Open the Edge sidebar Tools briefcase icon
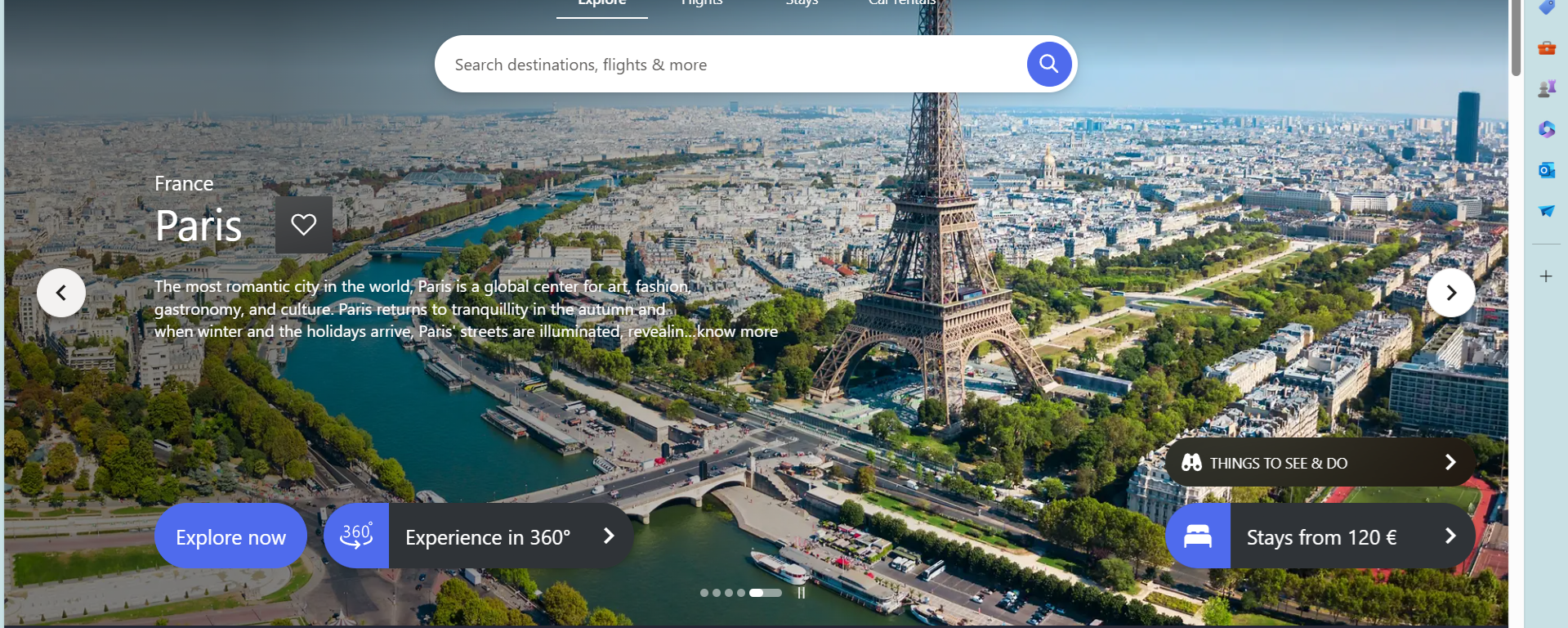1568x628 pixels. click(1546, 48)
